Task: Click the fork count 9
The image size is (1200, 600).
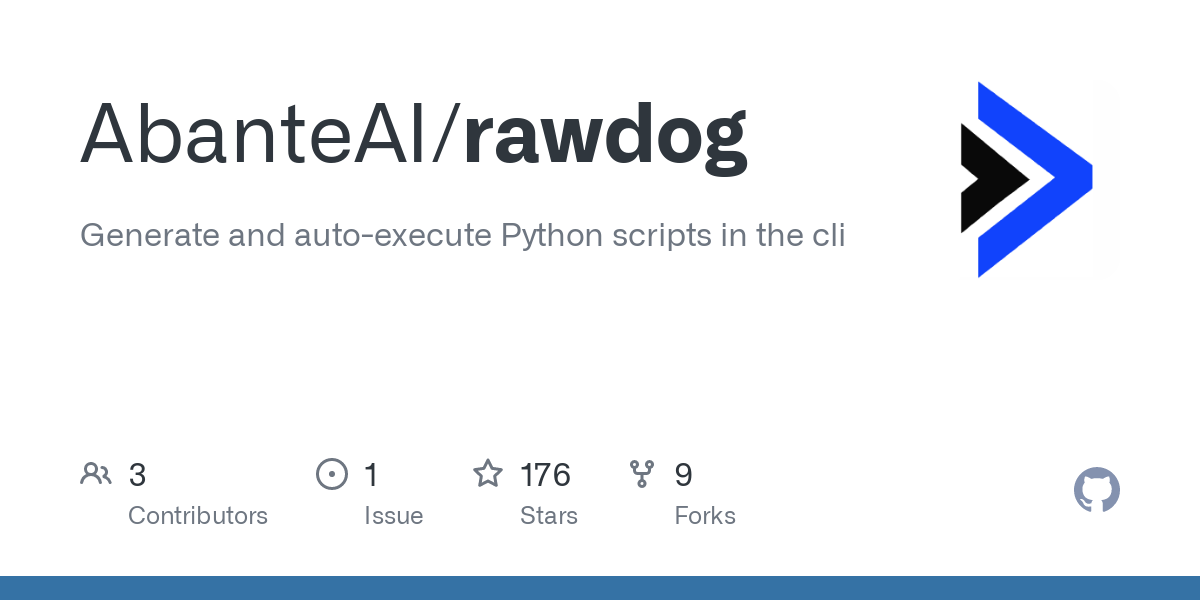Action: tap(684, 474)
